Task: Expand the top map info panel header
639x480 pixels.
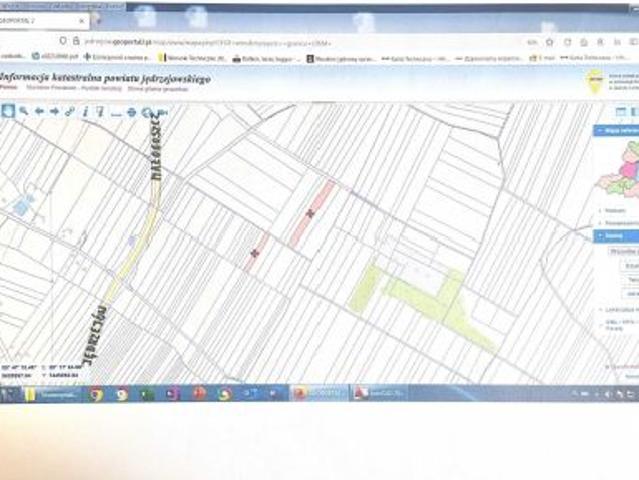Action: click(x=616, y=131)
